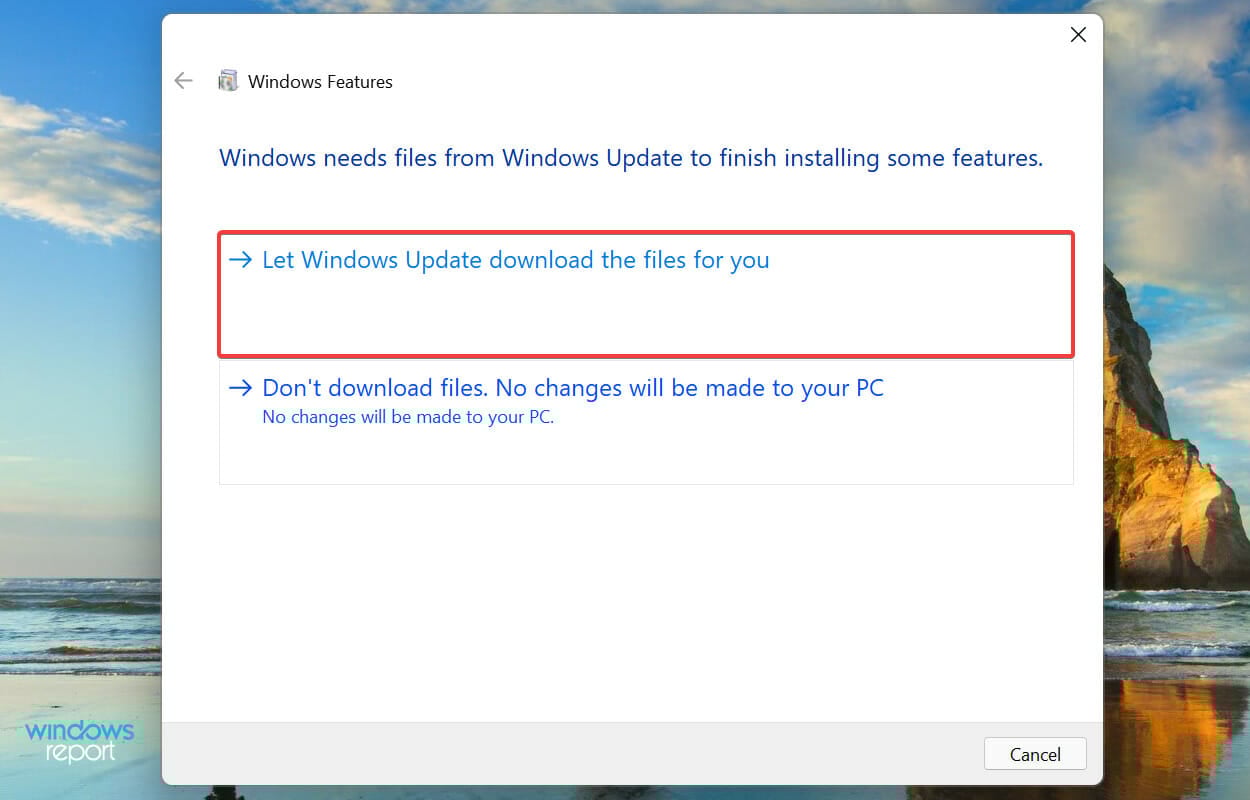The width and height of the screenshot is (1250, 800).
Task: Click the Cancel button
Action: [x=1035, y=754]
